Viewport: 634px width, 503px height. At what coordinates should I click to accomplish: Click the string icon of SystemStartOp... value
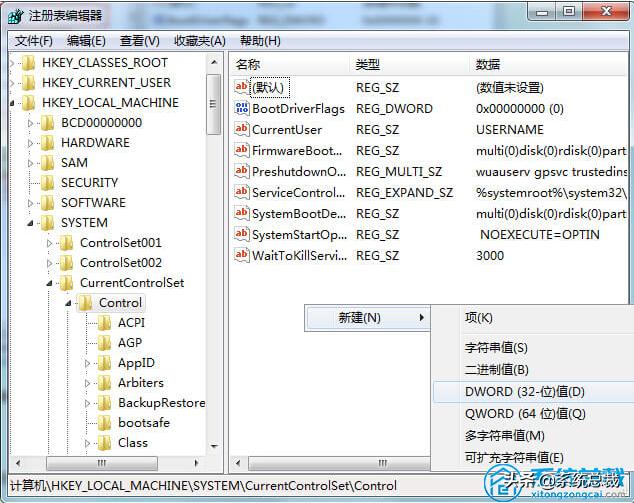coord(241,234)
